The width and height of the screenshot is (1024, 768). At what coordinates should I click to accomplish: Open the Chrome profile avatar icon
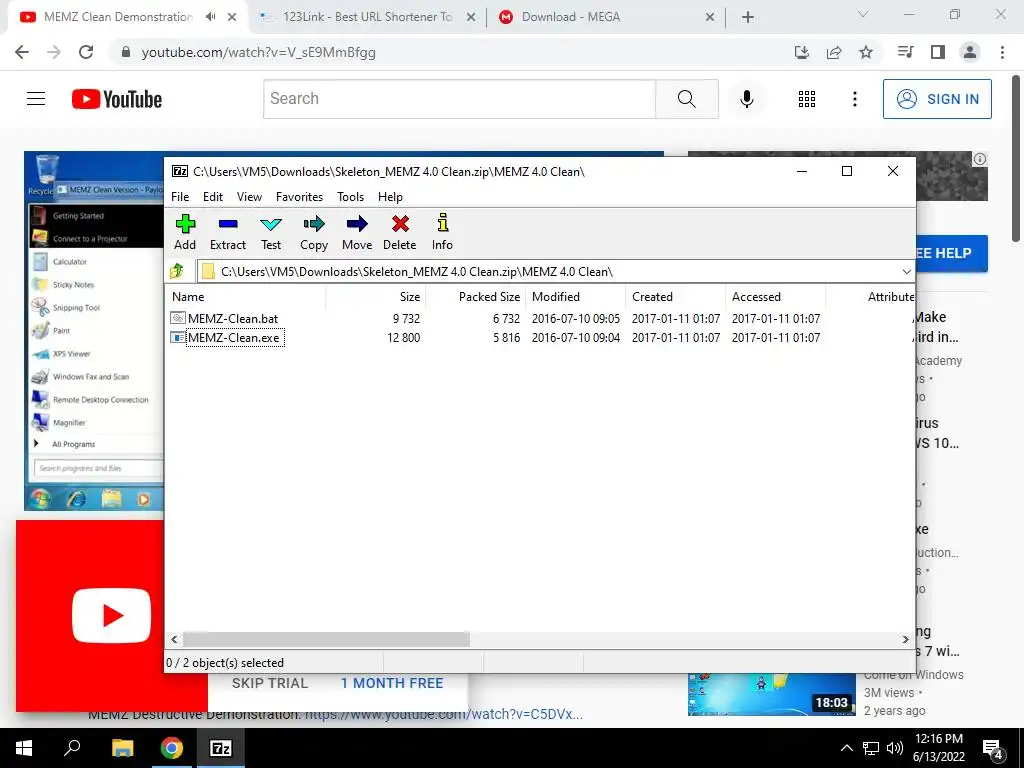[x=970, y=52]
